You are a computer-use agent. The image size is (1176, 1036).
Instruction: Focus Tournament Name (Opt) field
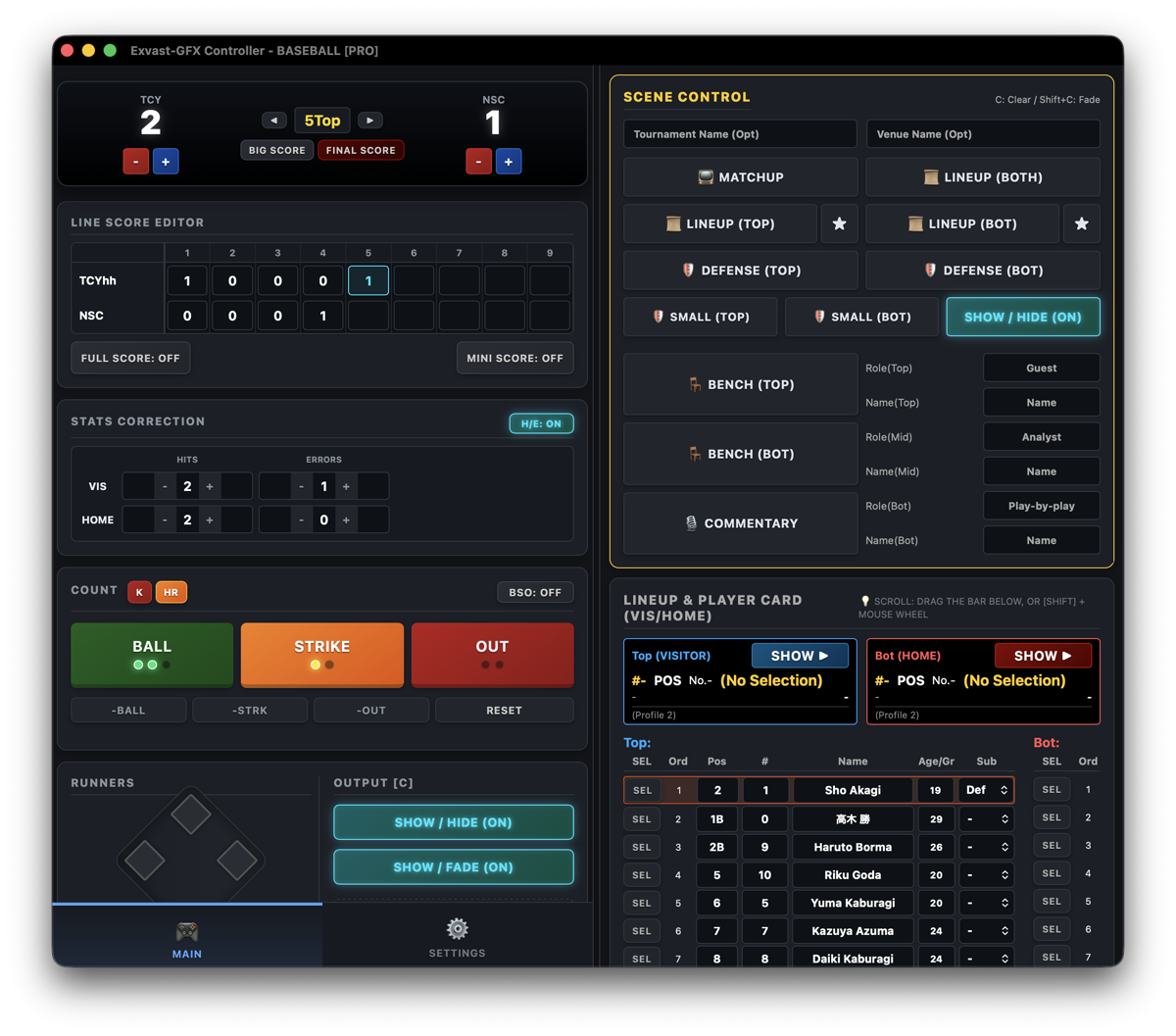(741, 134)
